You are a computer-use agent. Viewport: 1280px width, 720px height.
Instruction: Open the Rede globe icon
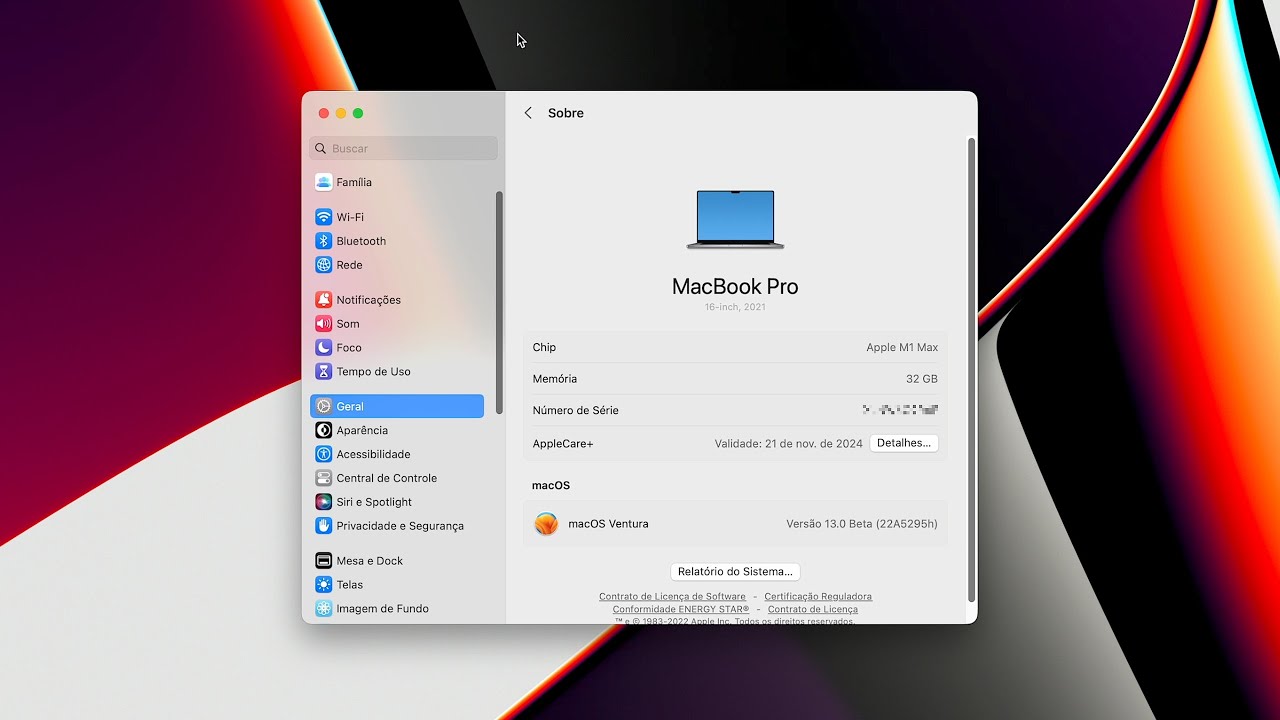click(323, 265)
